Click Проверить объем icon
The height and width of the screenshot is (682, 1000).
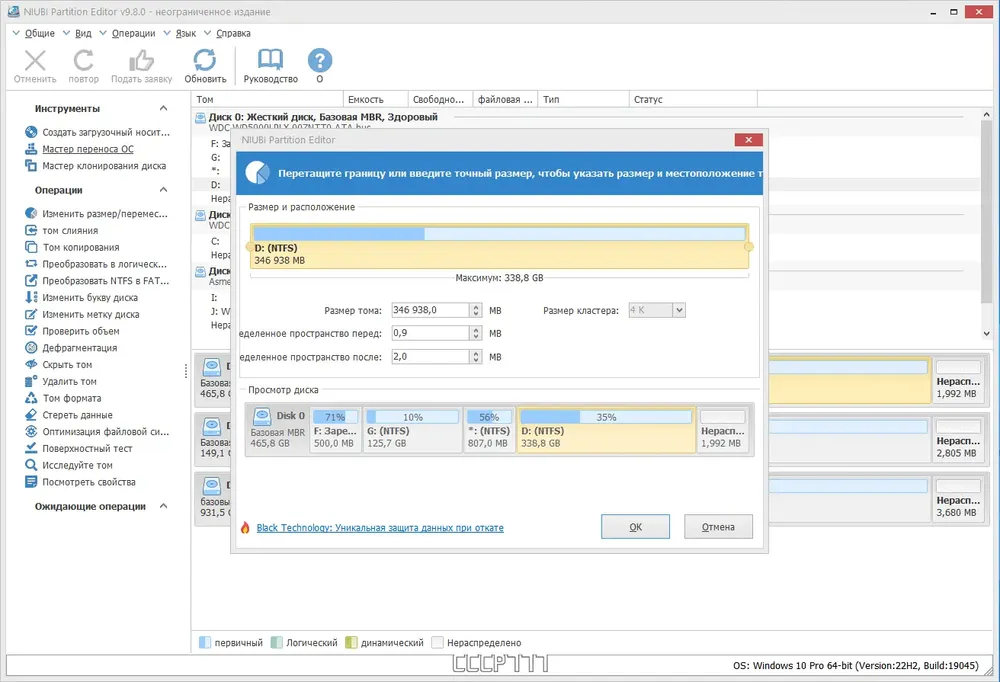(x=31, y=330)
